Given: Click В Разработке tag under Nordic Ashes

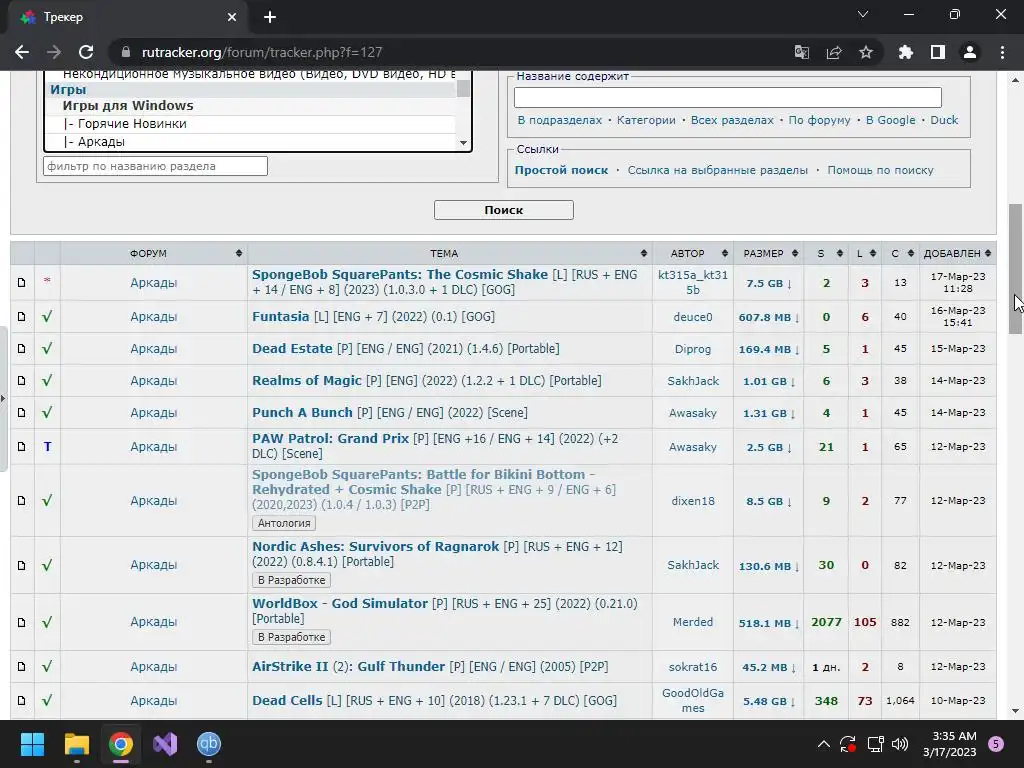Looking at the screenshot, I should tap(291, 580).
